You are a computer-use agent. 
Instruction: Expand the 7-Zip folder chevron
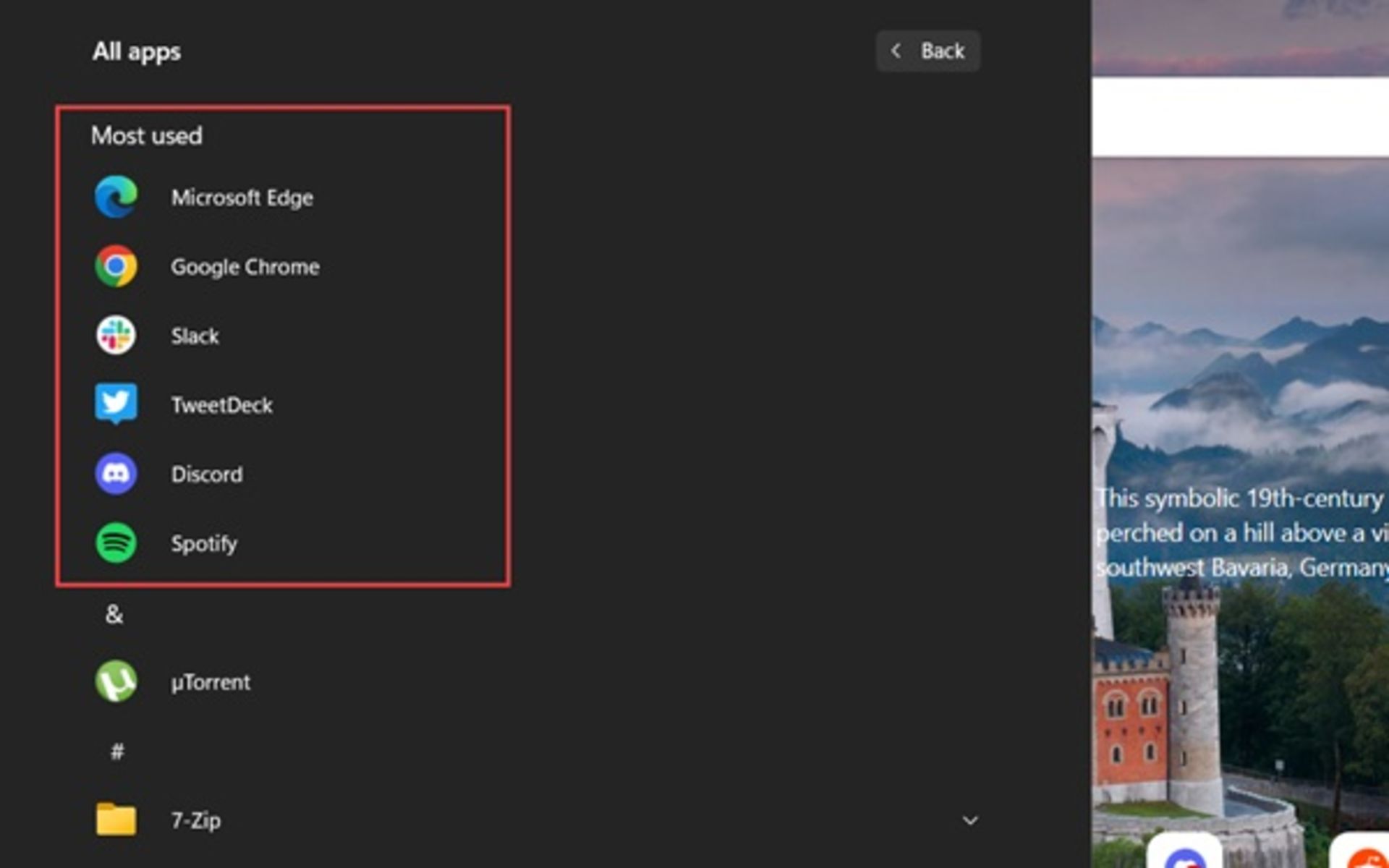970,820
